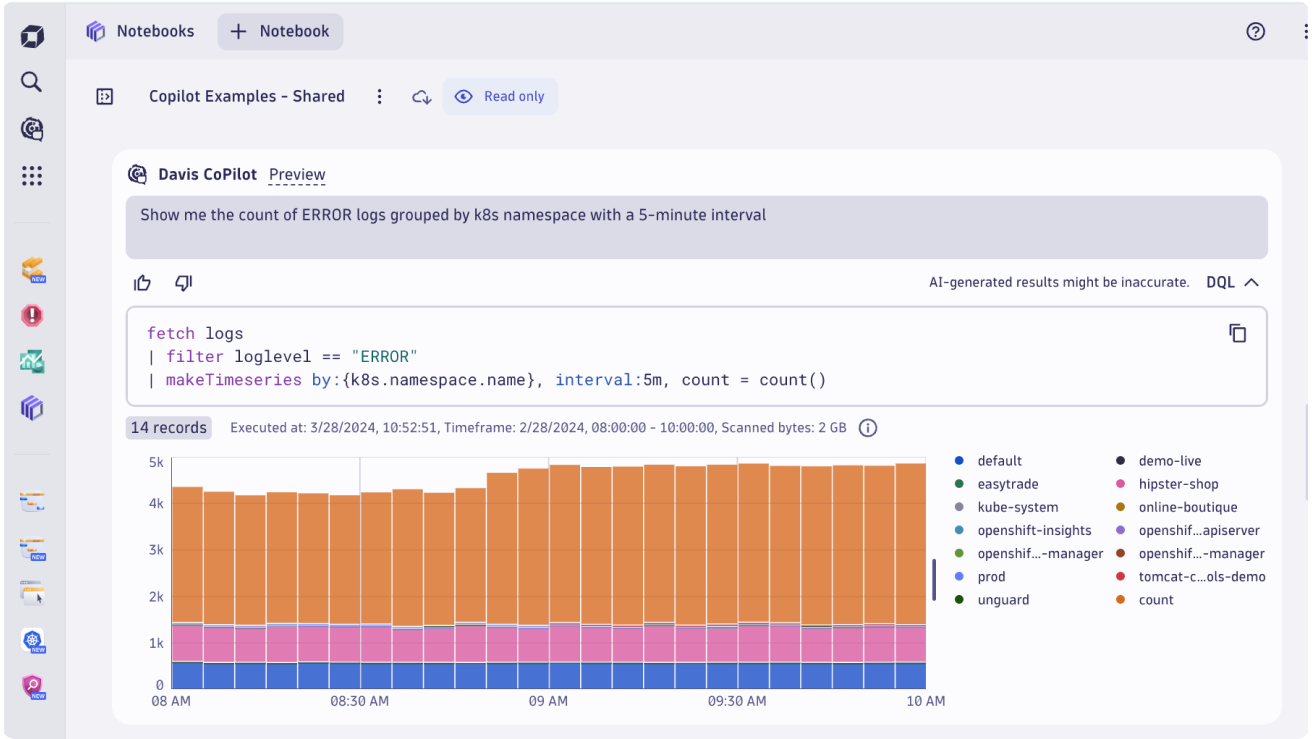Open the Kubernetes app icon in sidebar

coord(33,641)
